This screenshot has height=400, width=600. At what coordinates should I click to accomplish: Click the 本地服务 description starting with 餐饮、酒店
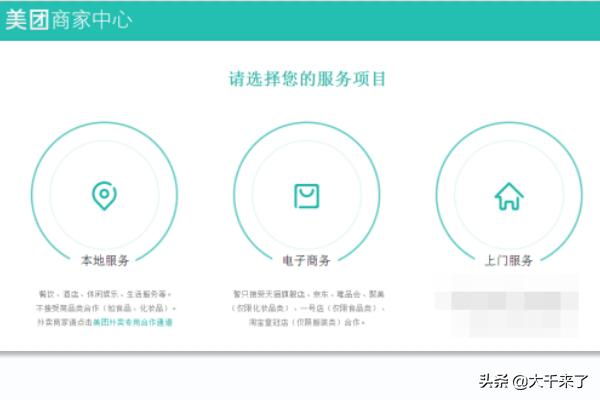click(x=105, y=308)
